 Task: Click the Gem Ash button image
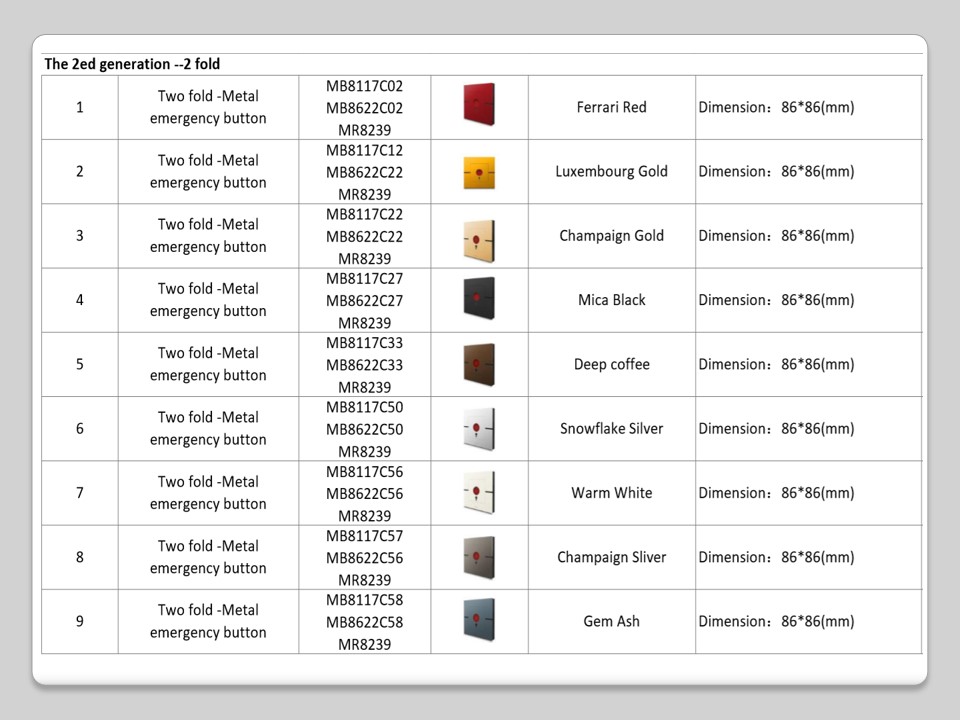[x=479, y=619]
